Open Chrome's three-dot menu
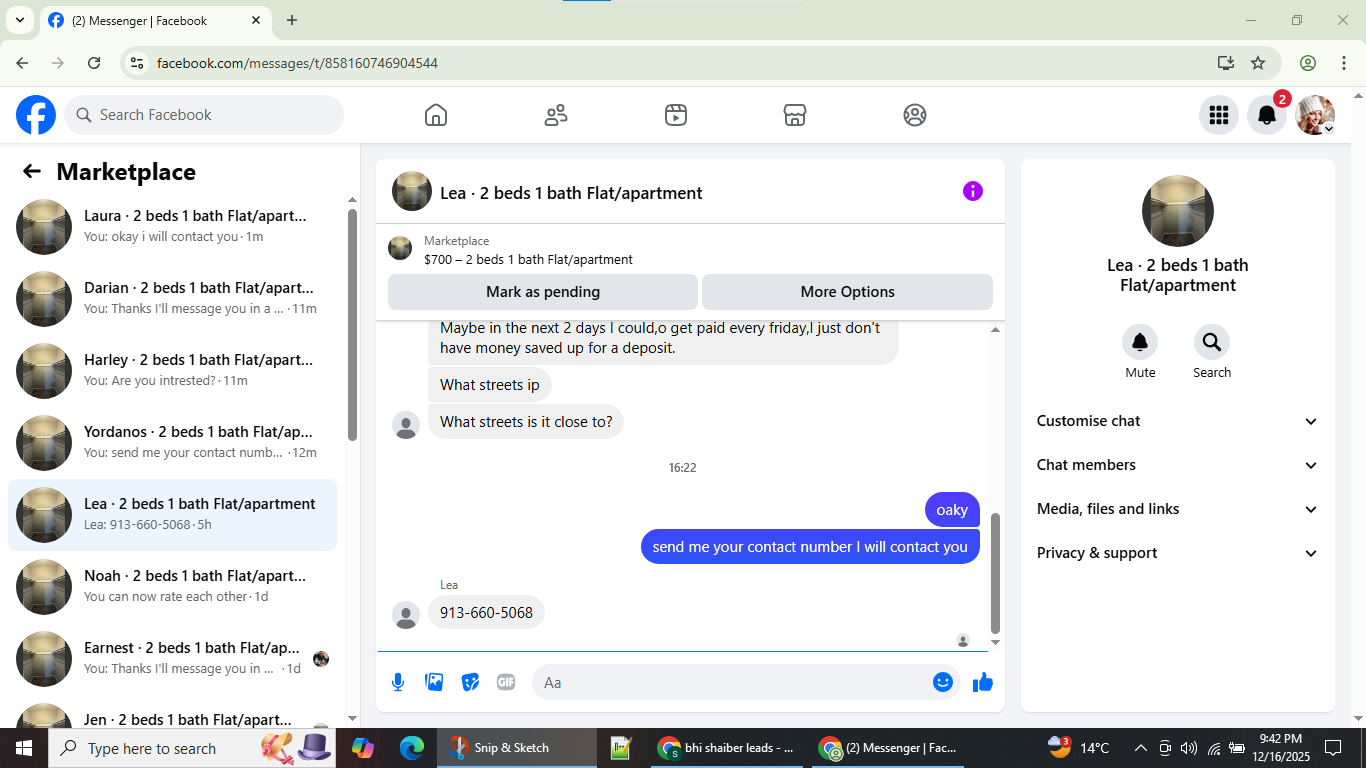This screenshot has height=768, width=1366. click(1343, 63)
